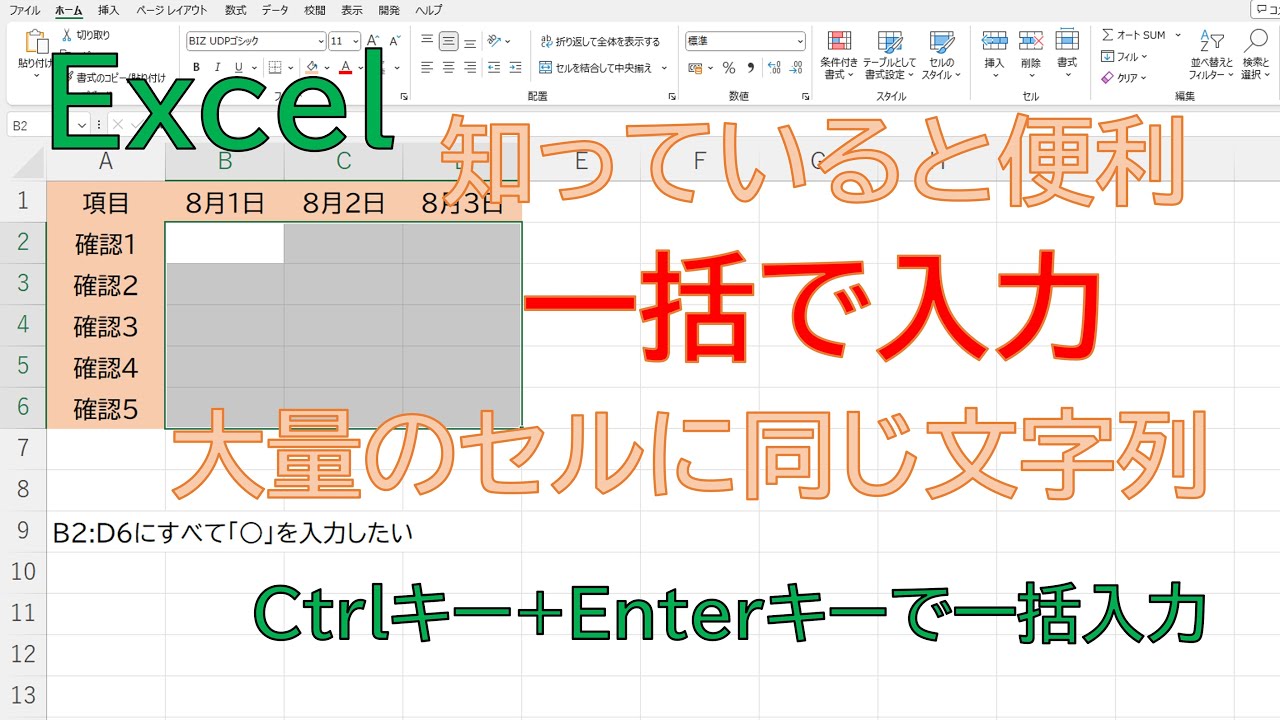The height and width of the screenshot is (720, 1280).
Task: Click Accounting Number Format icon
Action: 697,68
